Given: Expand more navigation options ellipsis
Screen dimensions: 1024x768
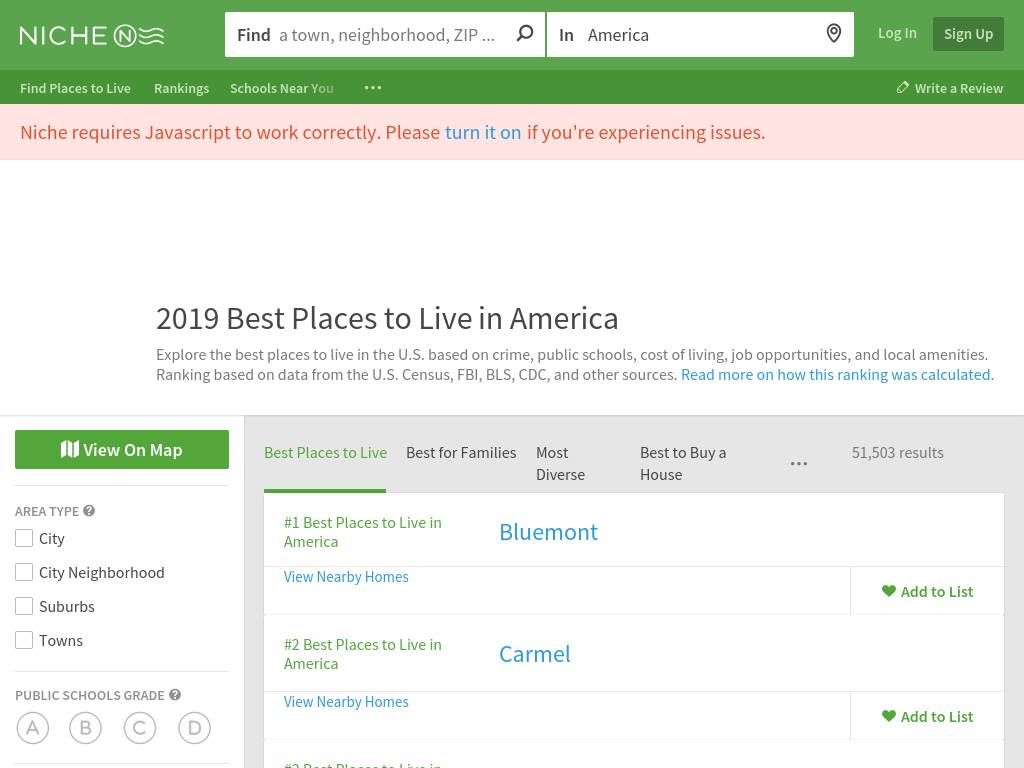Looking at the screenshot, I should (373, 88).
